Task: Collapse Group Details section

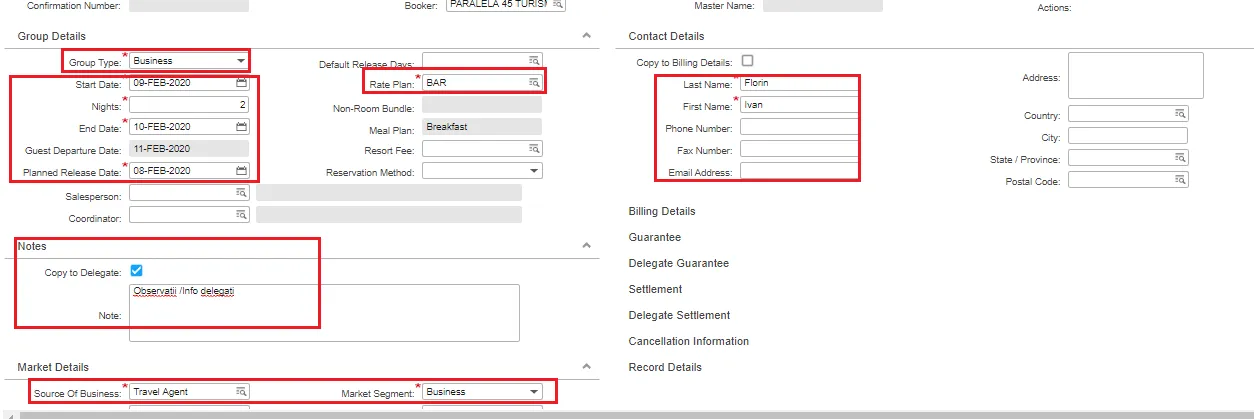Action: [587, 36]
